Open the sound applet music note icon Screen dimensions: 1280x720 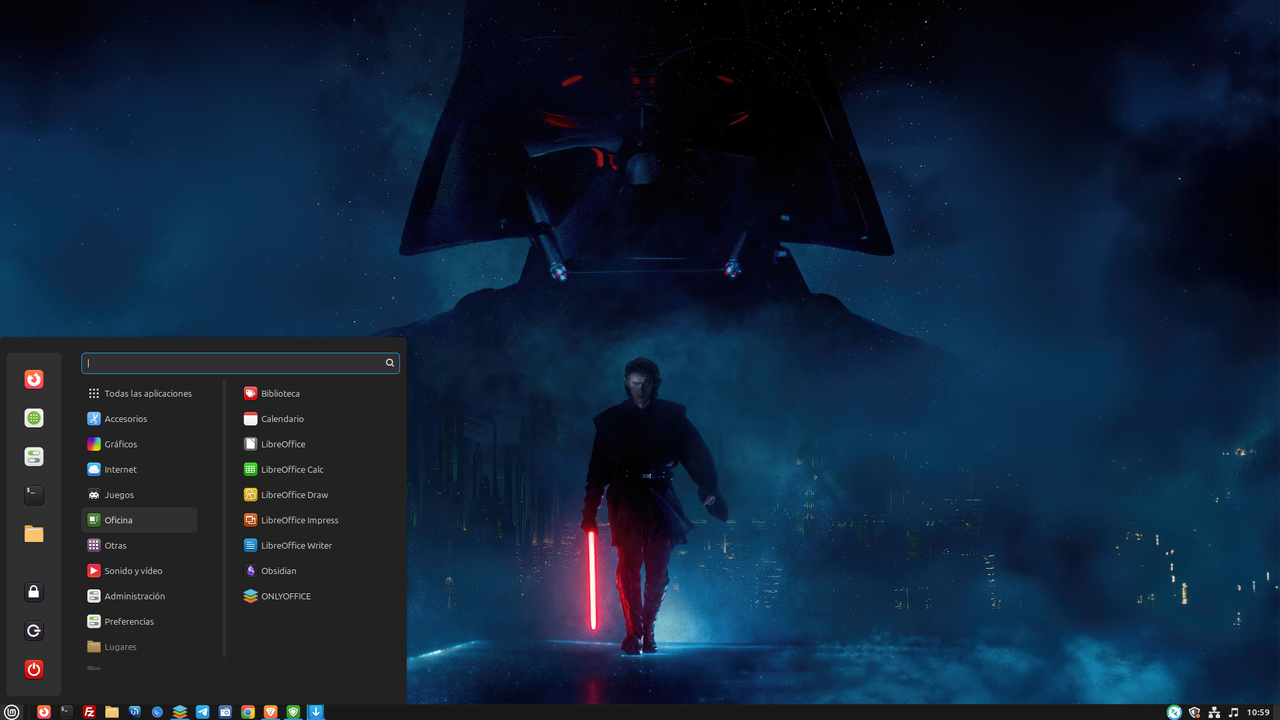(1233, 712)
